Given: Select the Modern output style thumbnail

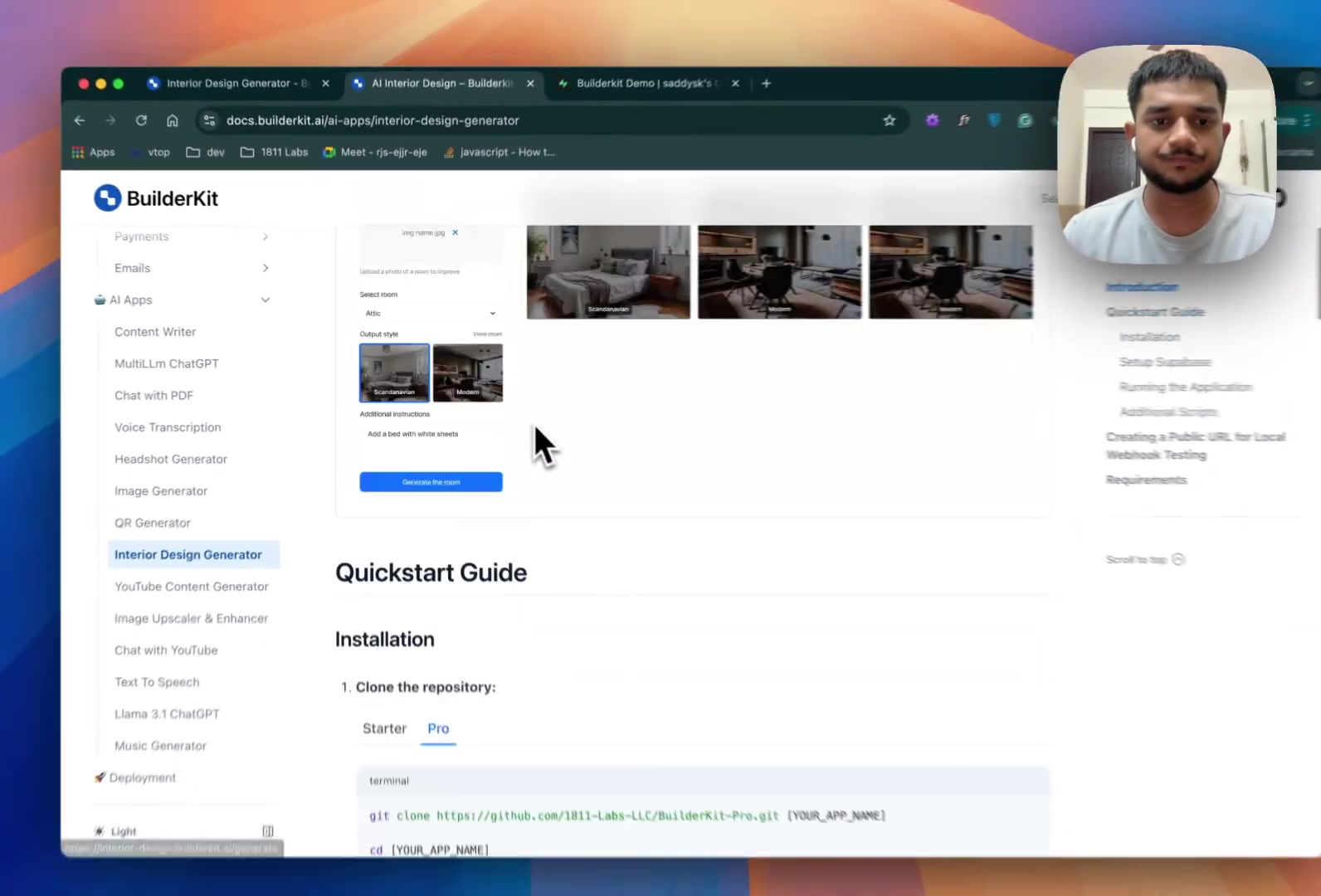Looking at the screenshot, I should point(468,373).
